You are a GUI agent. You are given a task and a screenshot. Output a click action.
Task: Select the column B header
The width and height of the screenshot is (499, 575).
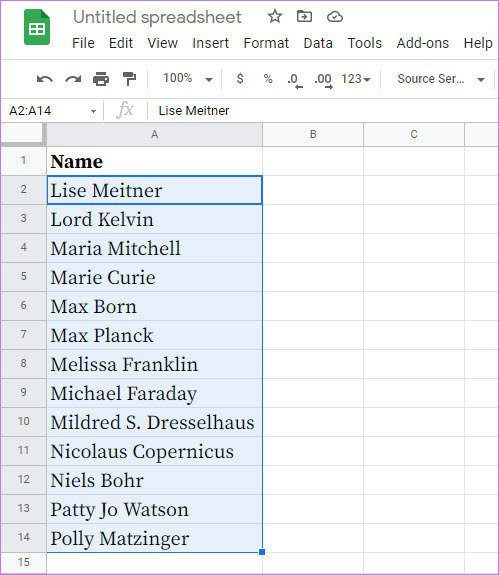click(313, 134)
